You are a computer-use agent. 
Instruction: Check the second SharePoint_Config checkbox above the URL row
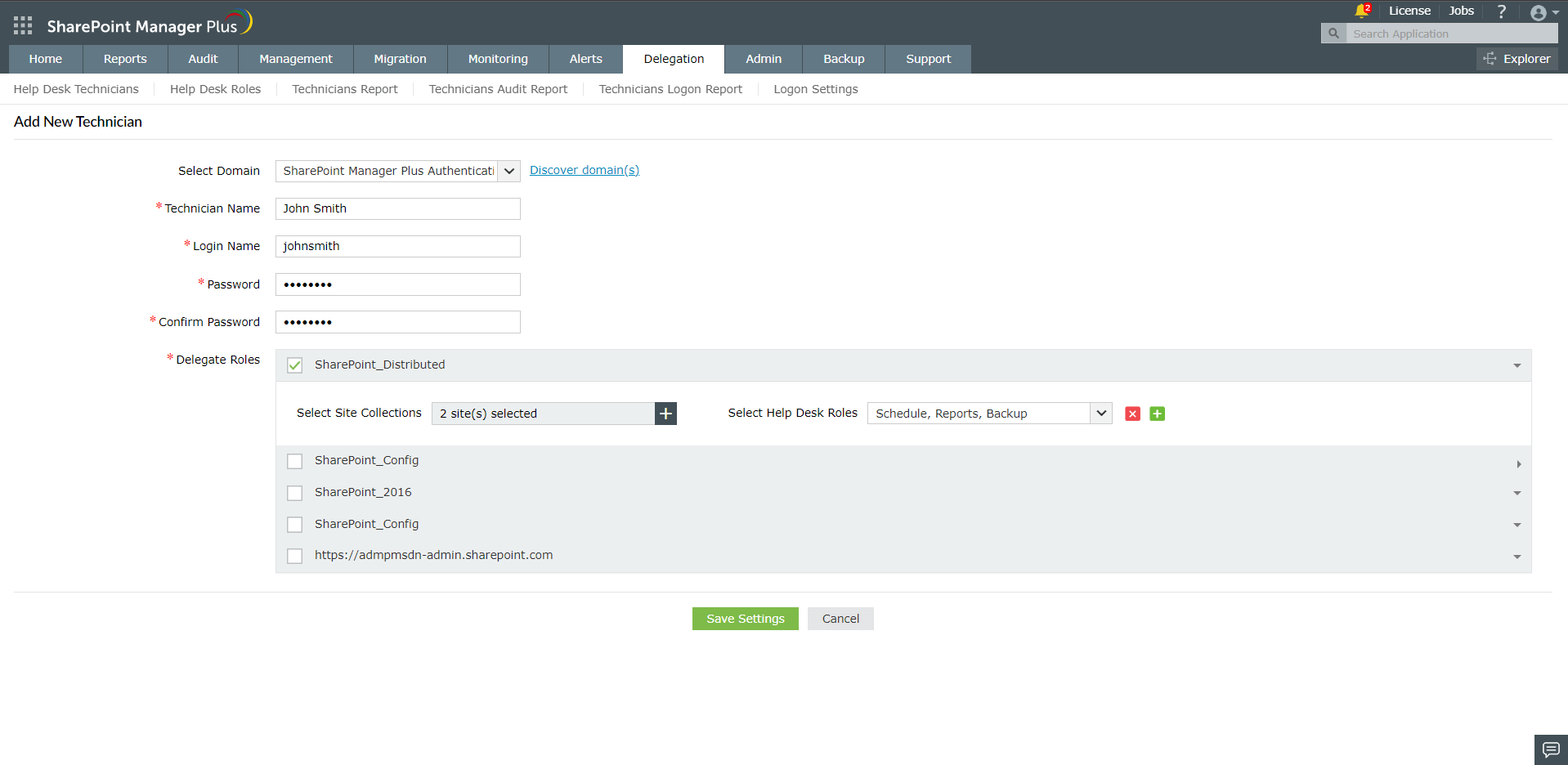click(295, 525)
